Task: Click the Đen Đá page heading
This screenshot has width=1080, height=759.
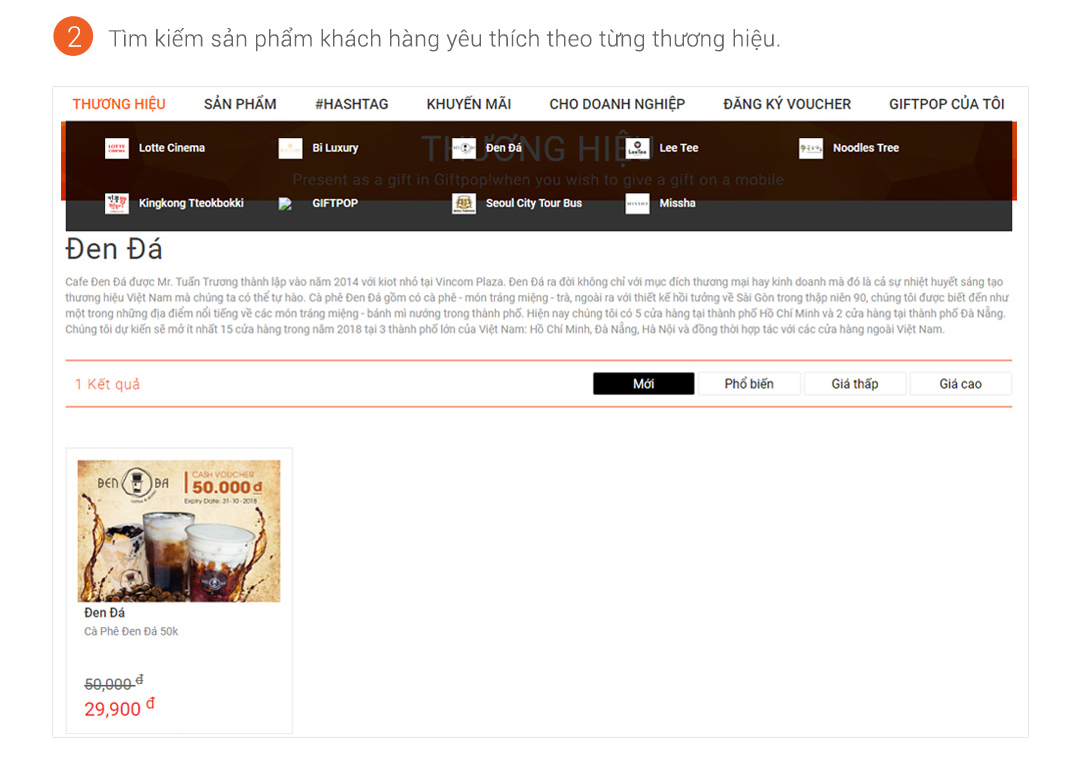Action: click(114, 249)
